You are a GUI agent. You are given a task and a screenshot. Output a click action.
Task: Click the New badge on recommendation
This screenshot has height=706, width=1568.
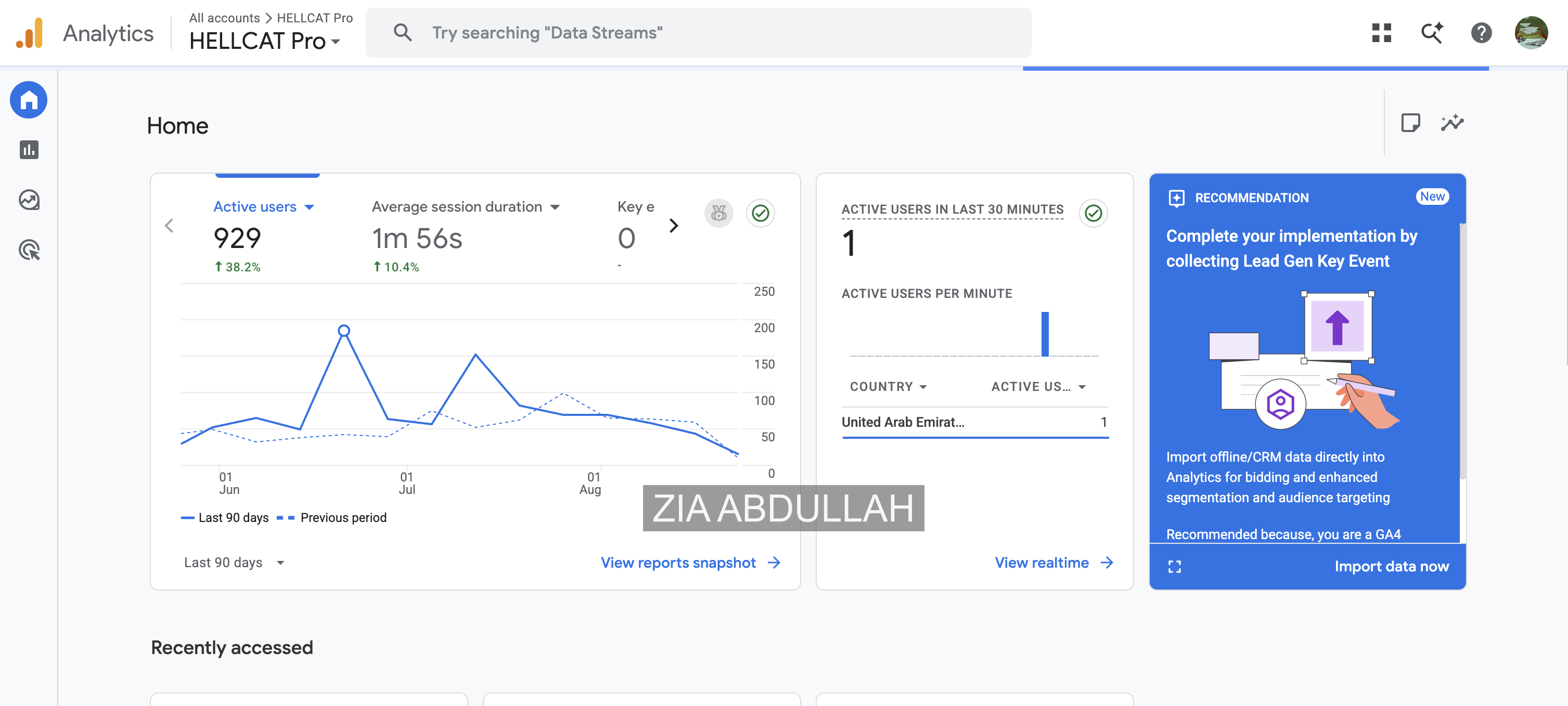point(1432,197)
